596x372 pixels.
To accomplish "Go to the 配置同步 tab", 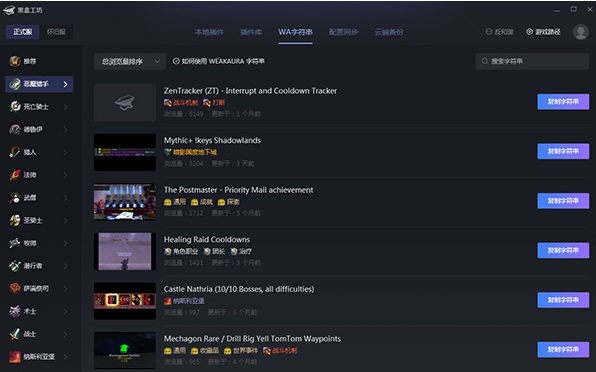I will 343,32.
